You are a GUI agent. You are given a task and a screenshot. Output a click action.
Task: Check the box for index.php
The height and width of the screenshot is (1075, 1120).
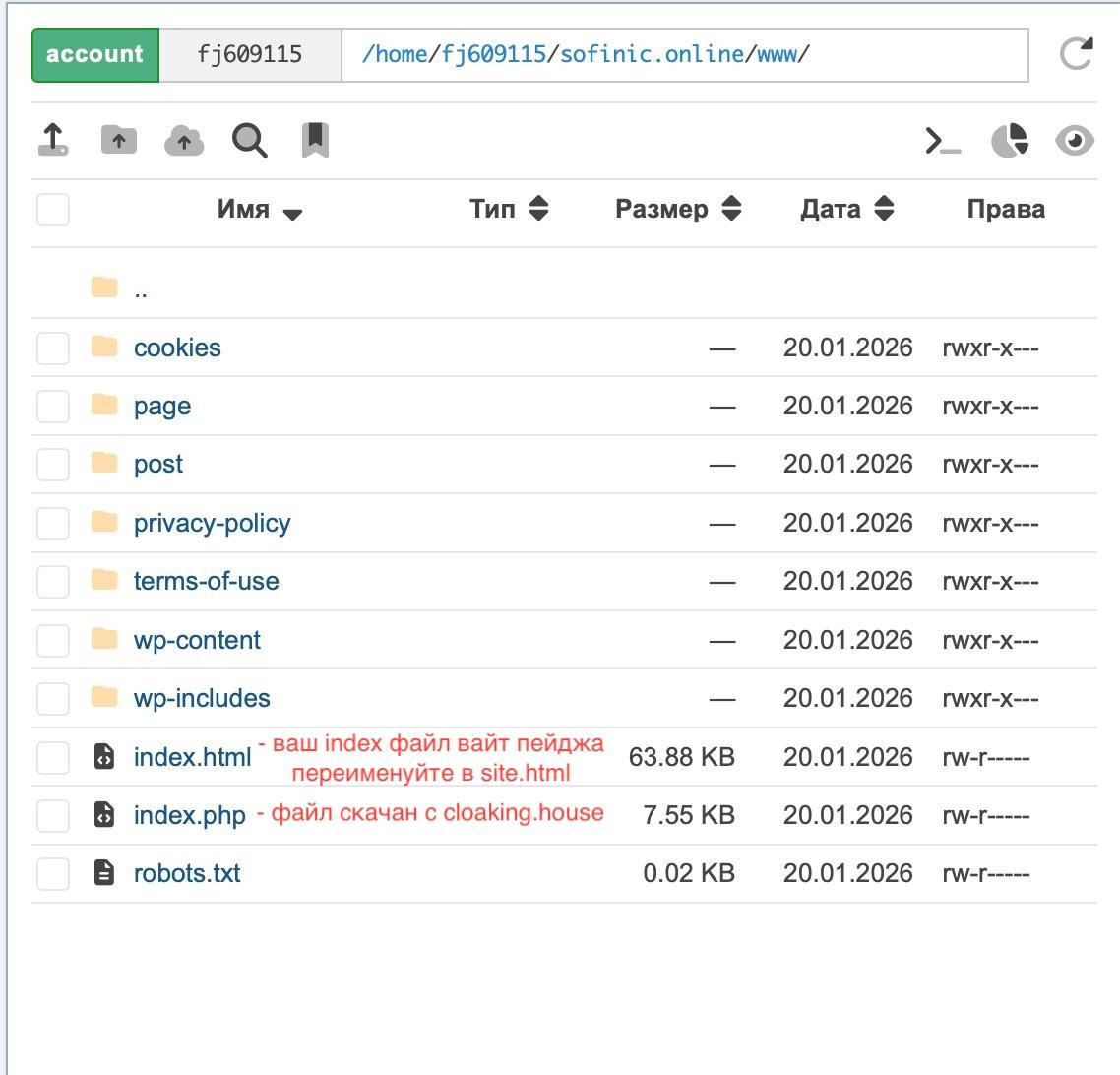click(53, 815)
